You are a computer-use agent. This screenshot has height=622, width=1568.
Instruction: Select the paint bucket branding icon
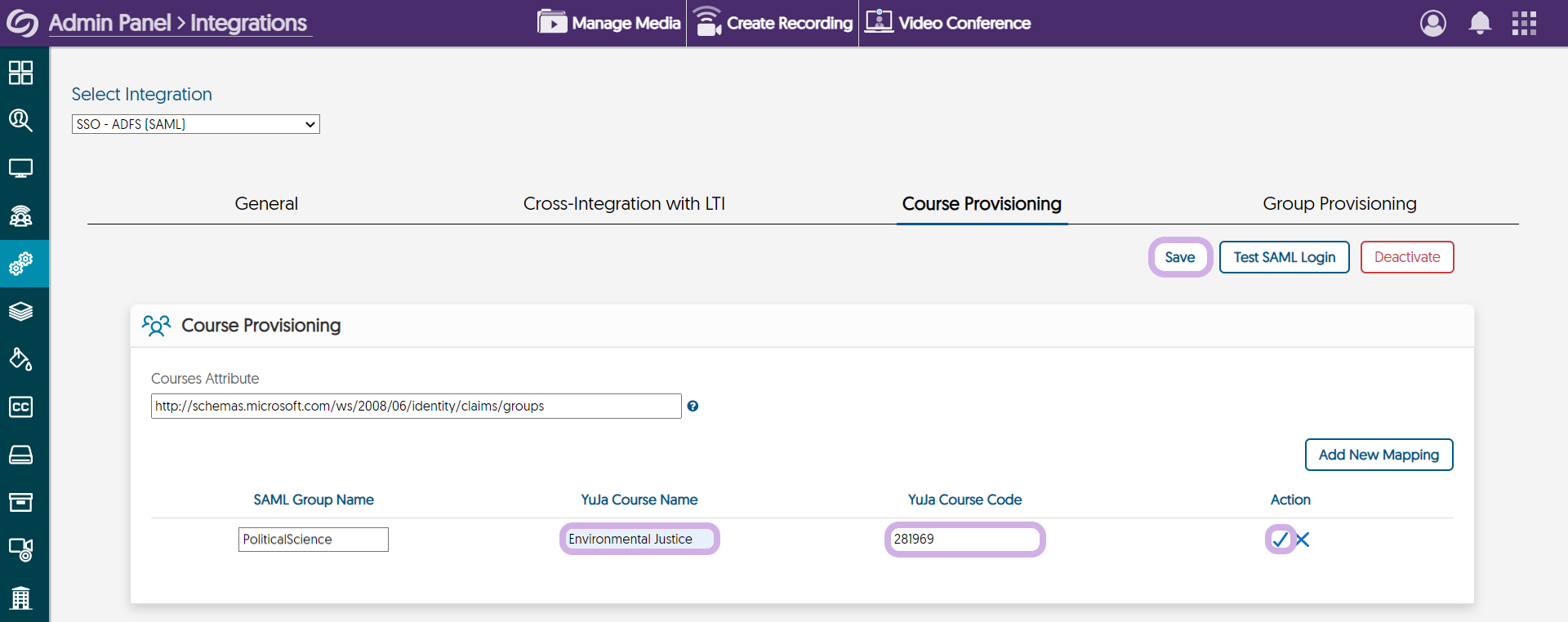20,359
